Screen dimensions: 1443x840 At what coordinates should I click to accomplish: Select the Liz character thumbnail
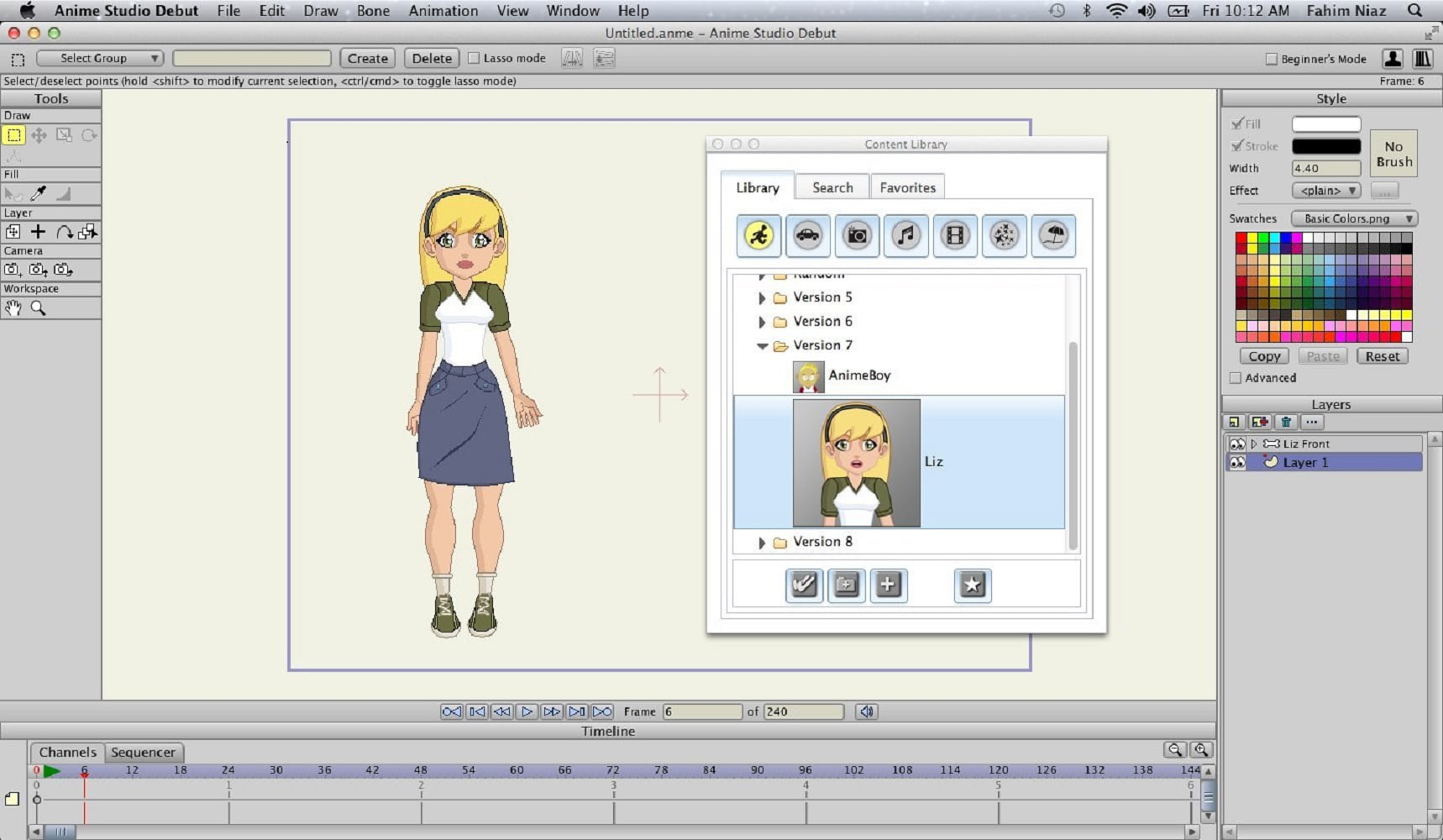(856, 463)
